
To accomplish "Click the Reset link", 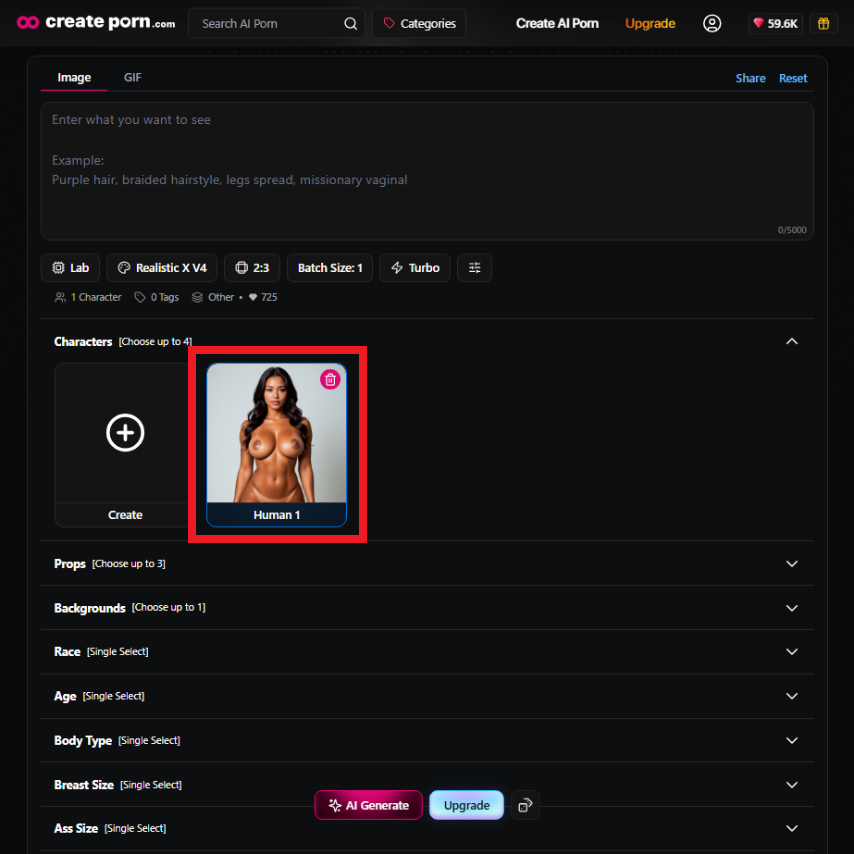I will 792,78.
